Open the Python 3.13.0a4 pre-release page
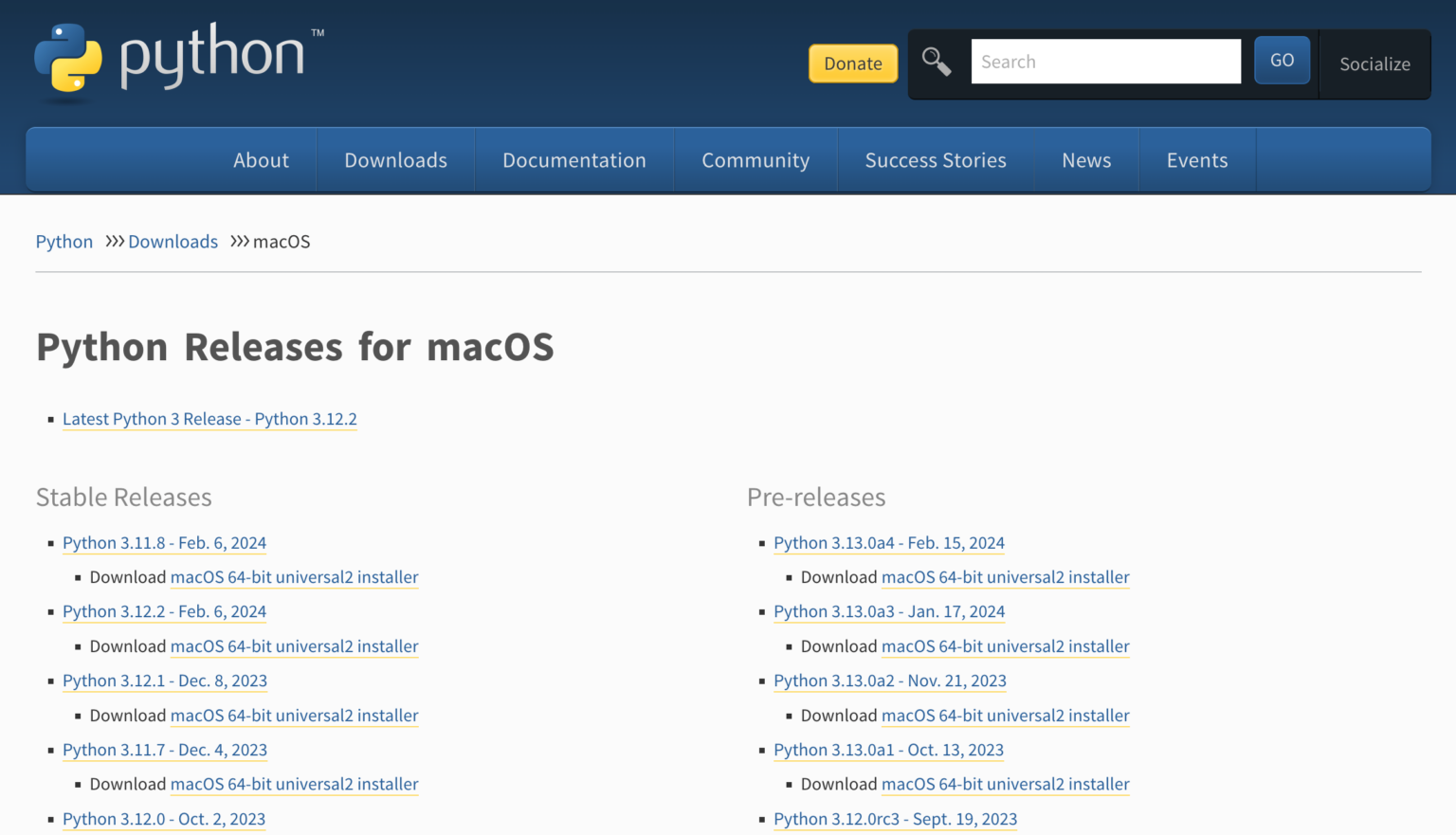This screenshot has height=835, width=1456. pyautogui.click(x=889, y=542)
